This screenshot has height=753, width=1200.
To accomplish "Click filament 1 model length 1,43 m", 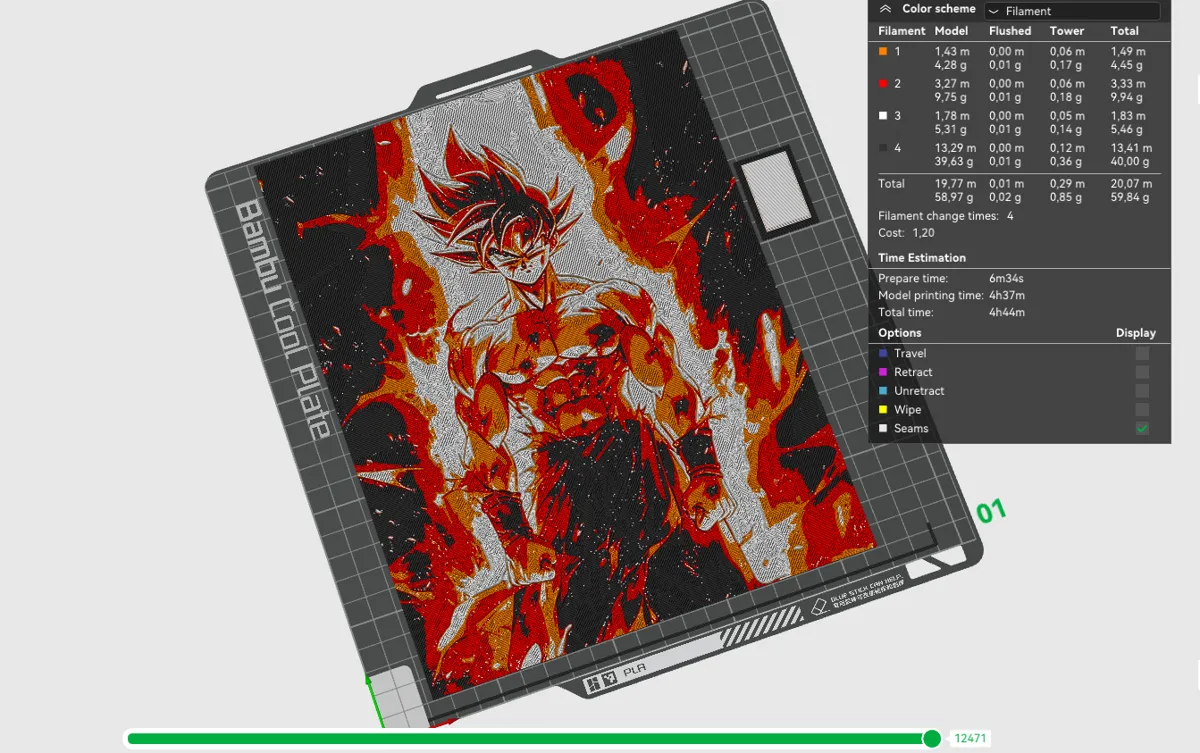I will (952, 51).
